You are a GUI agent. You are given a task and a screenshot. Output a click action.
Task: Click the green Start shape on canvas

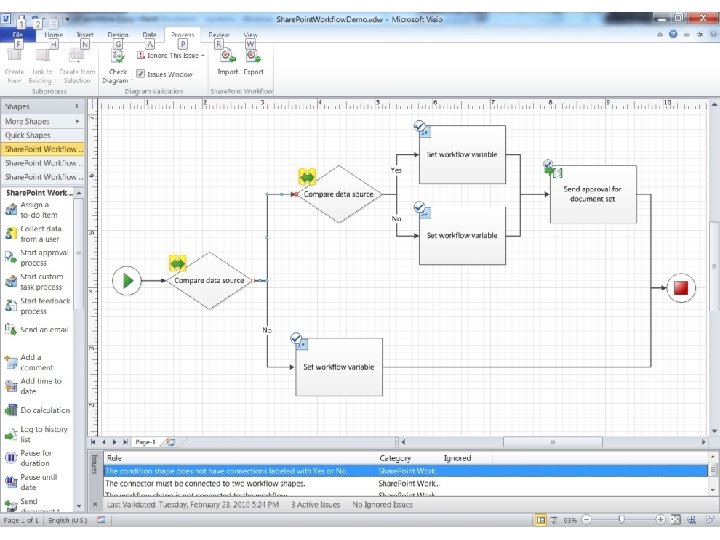tap(127, 281)
